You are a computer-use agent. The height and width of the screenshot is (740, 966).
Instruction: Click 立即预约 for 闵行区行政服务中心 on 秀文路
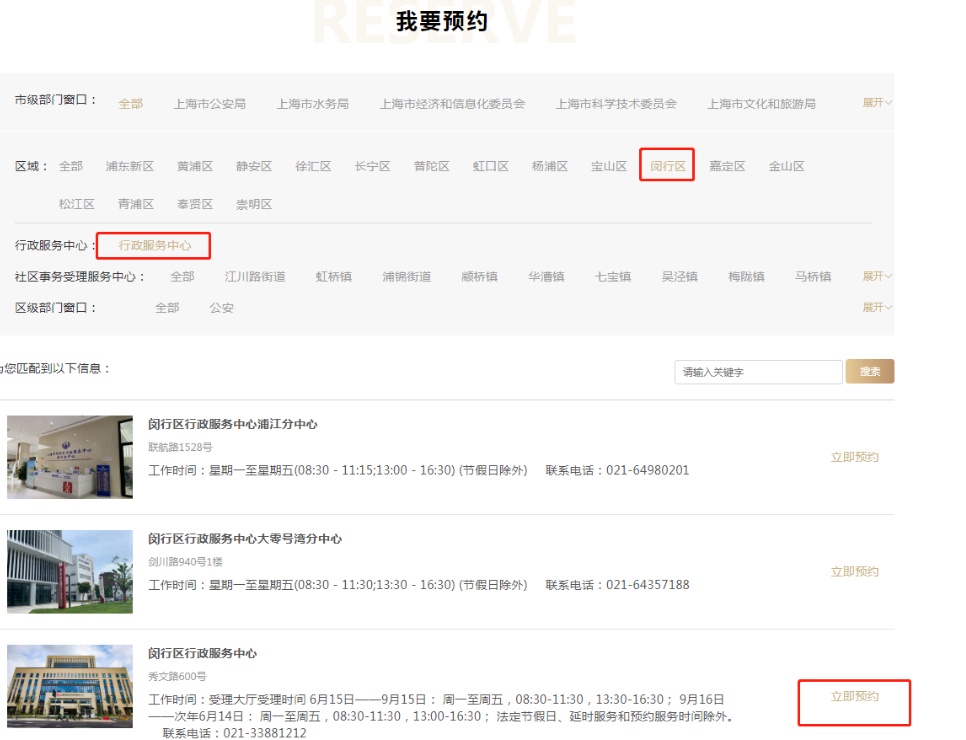point(854,696)
